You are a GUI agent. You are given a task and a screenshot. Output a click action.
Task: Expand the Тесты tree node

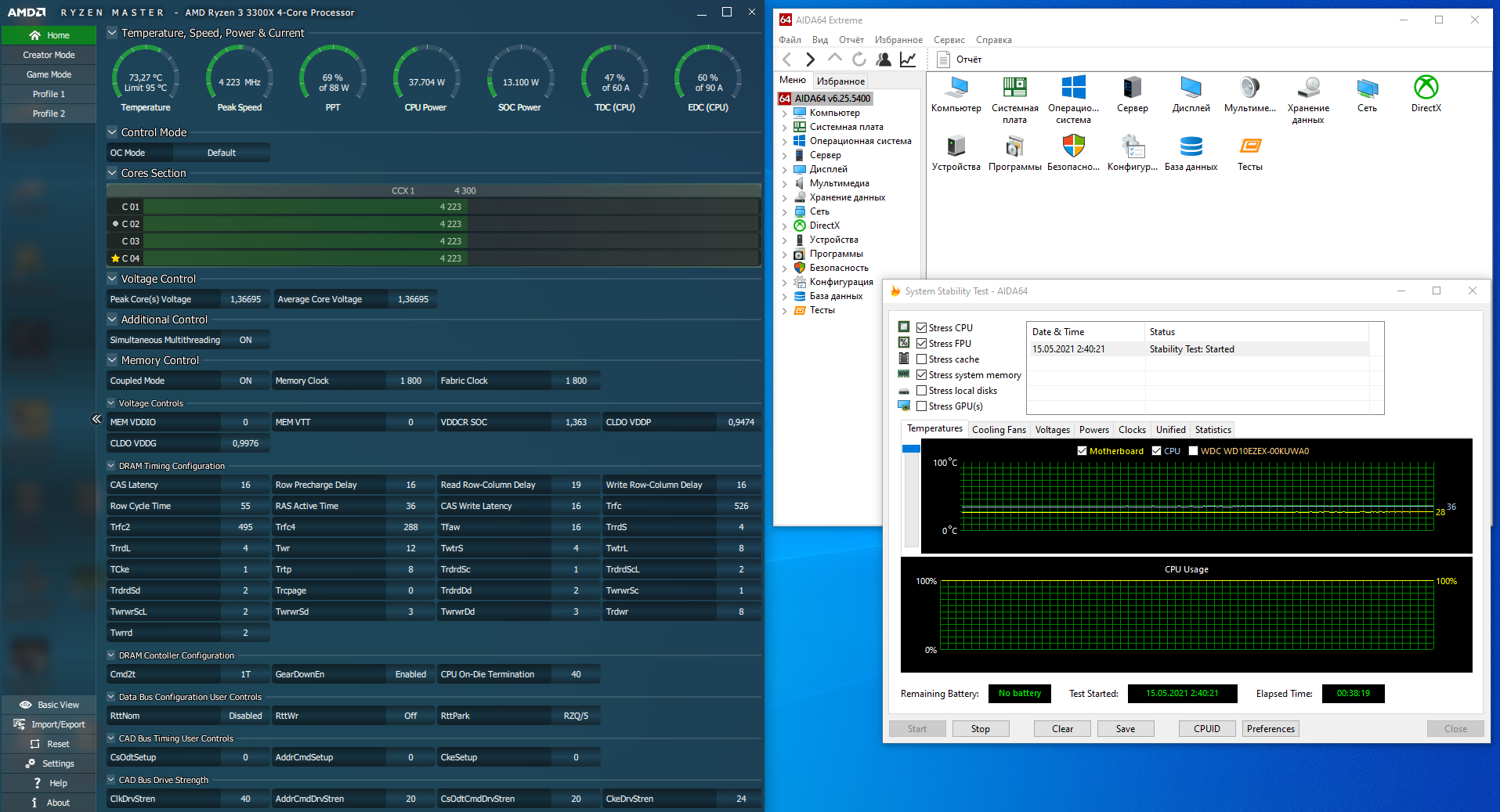pyautogui.click(x=785, y=311)
